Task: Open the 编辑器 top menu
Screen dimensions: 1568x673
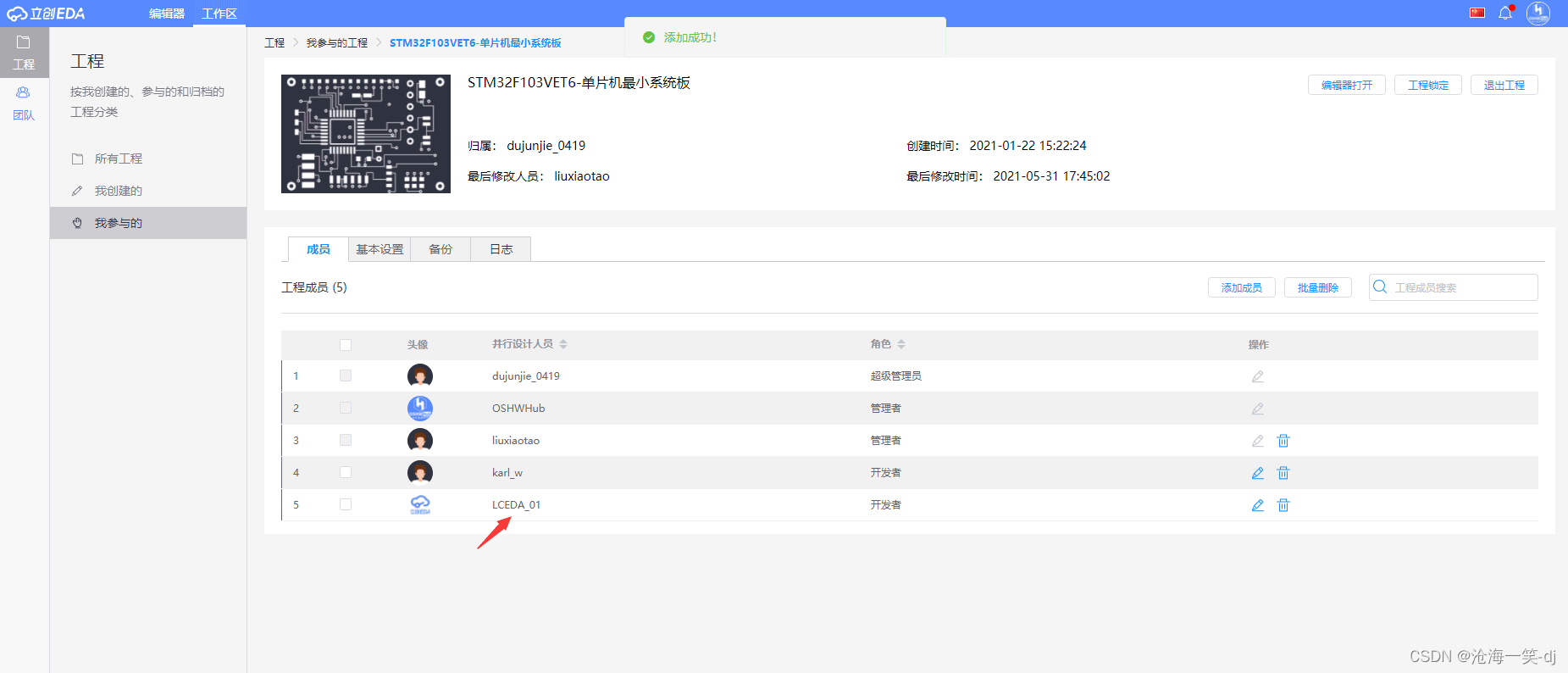Action: click(167, 14)
